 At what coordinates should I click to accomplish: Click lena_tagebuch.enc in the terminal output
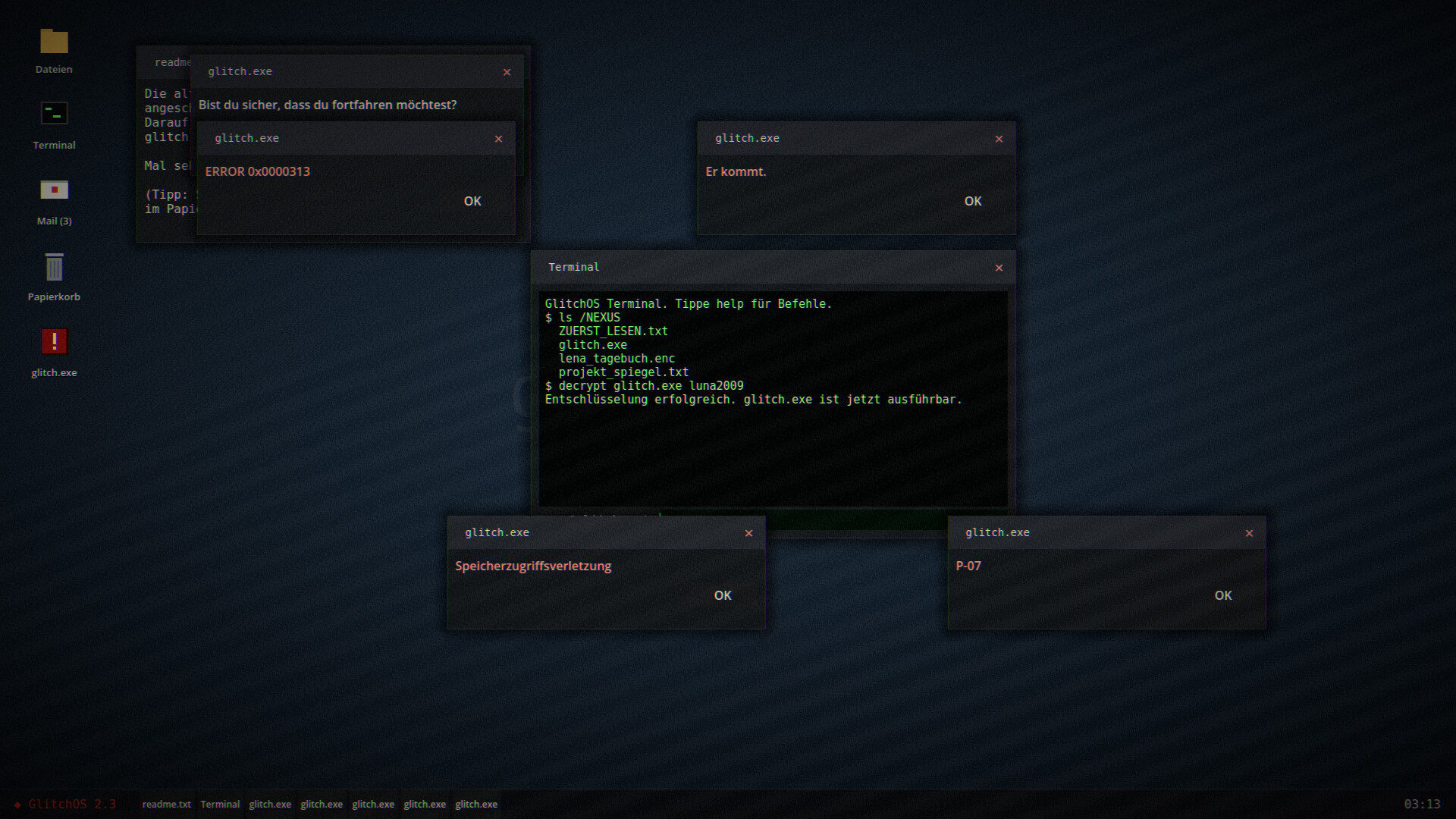[617, 358]
